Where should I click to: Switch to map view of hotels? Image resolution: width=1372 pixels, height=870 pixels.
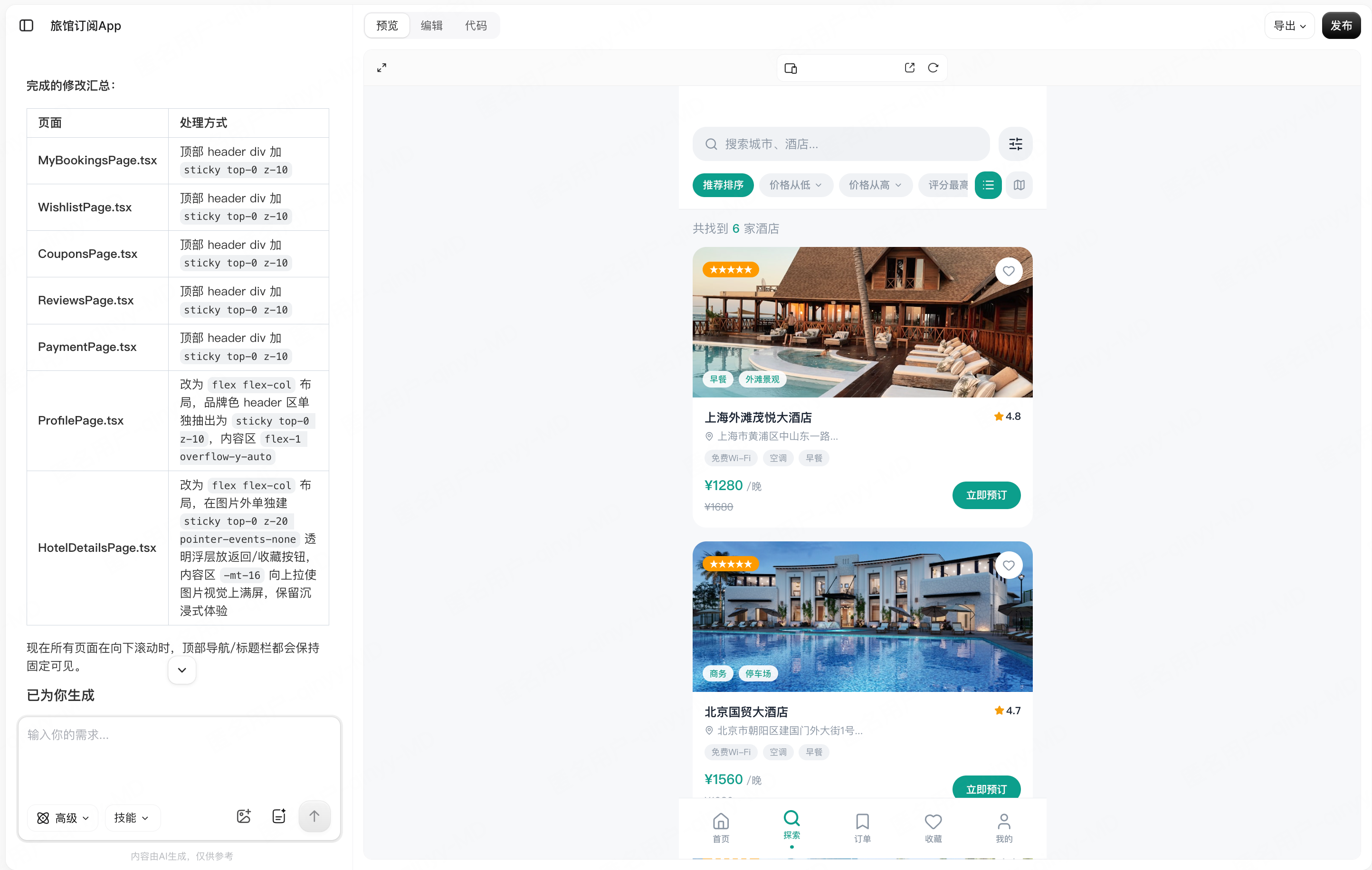[x=1019, y=185]
